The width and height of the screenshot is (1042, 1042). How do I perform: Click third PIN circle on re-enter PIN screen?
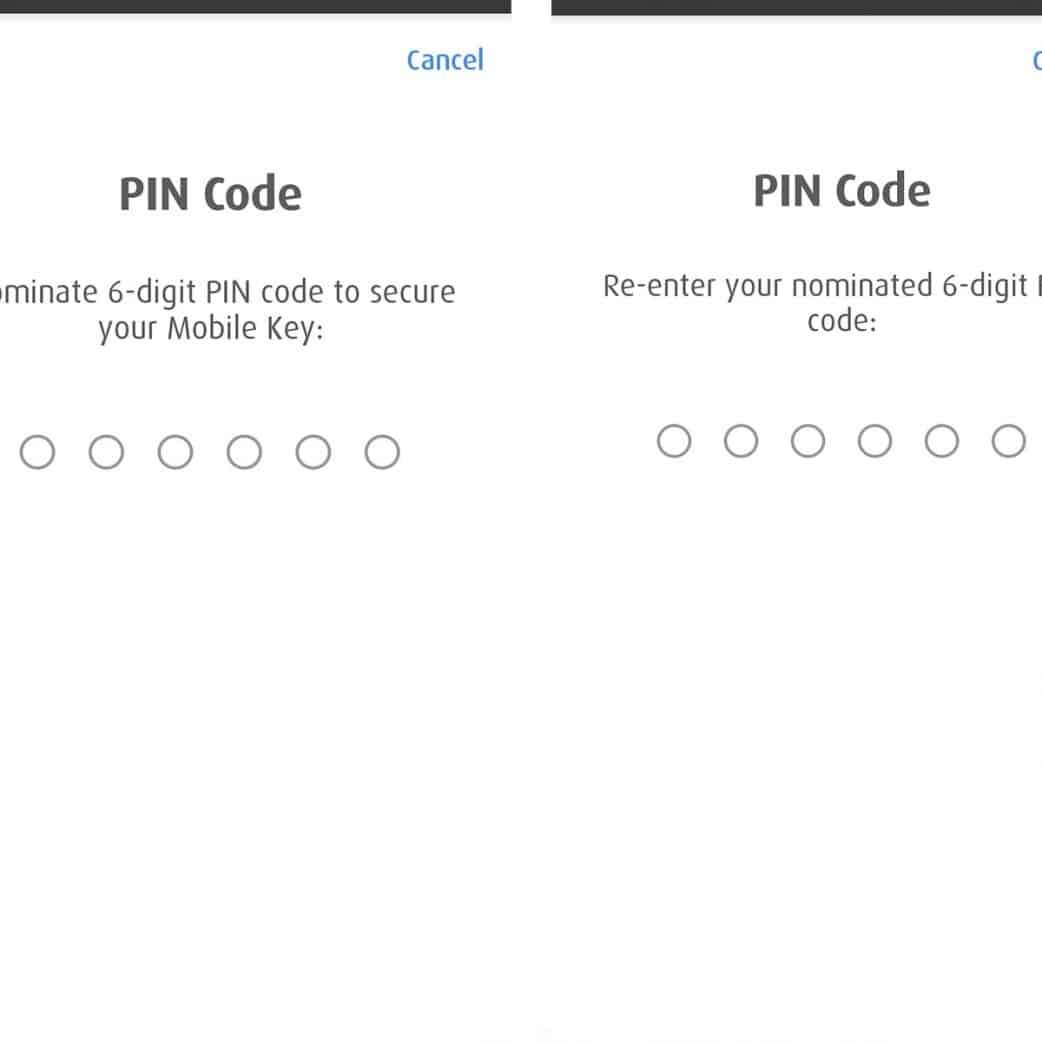pyautogui.click(x=808, y=441)
